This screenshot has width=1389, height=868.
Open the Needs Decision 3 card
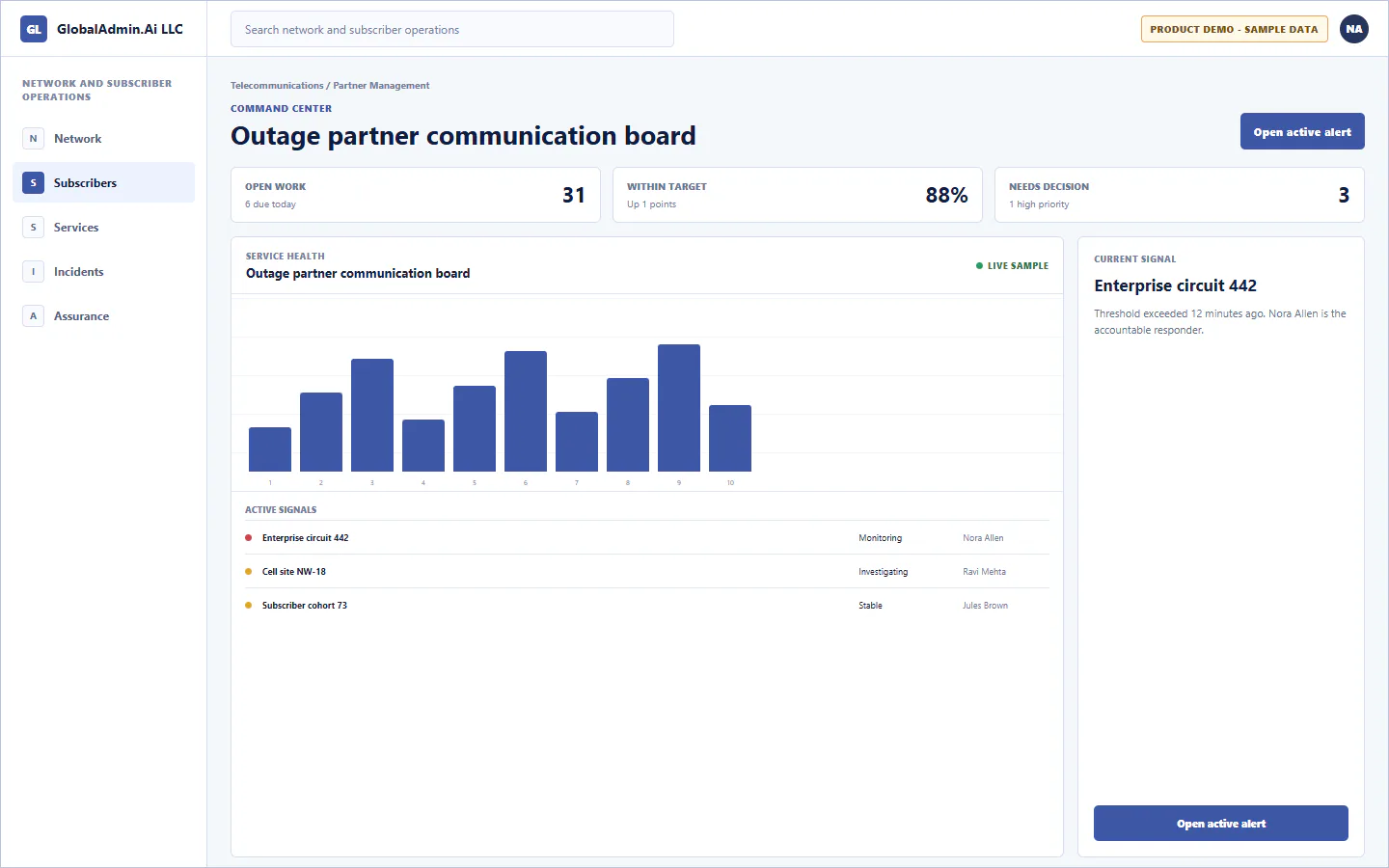[1180, 195]
